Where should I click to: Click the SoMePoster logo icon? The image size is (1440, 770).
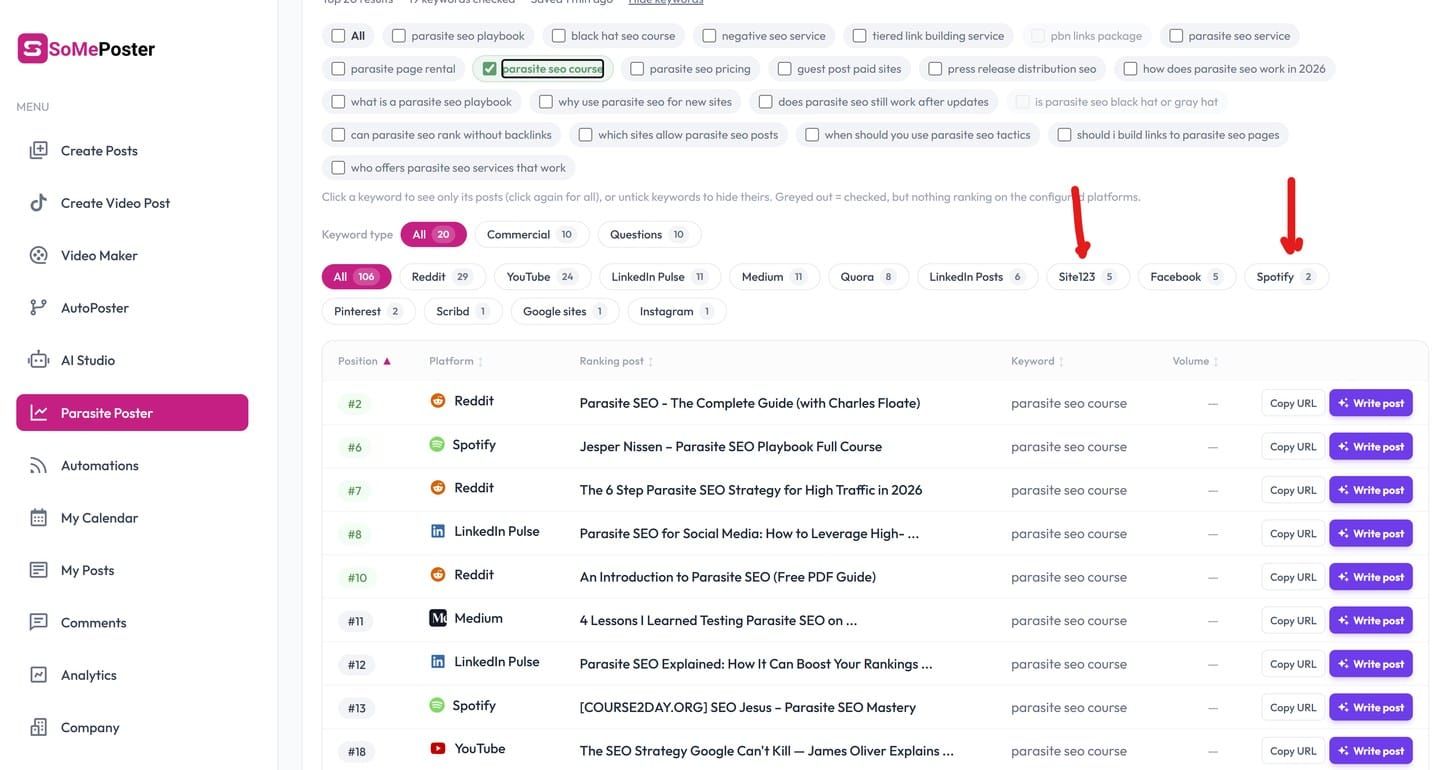pyautogui.click(x=33, y=48)
